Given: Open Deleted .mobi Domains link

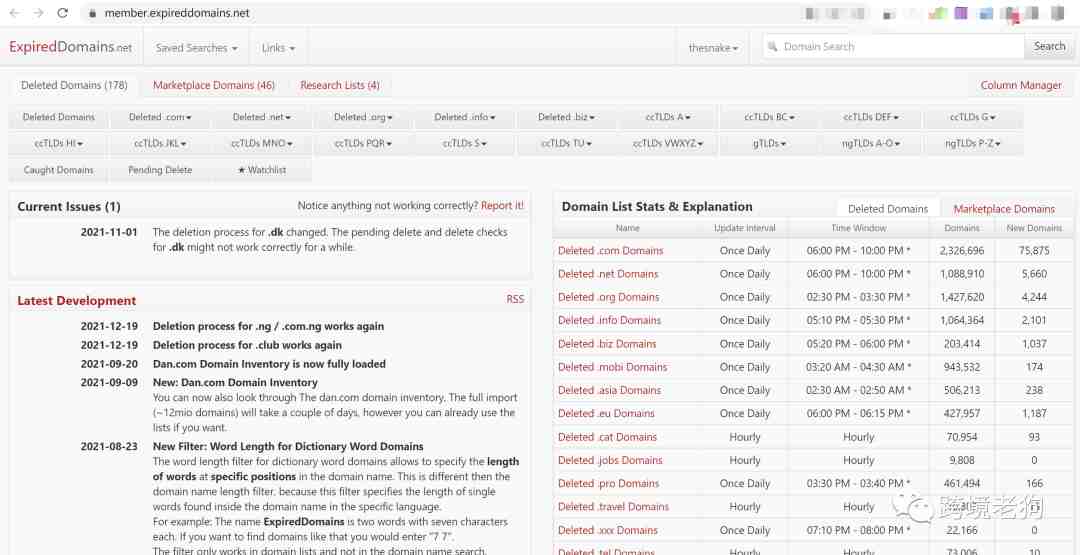Looking at the screenshot, I should point(612,367).
